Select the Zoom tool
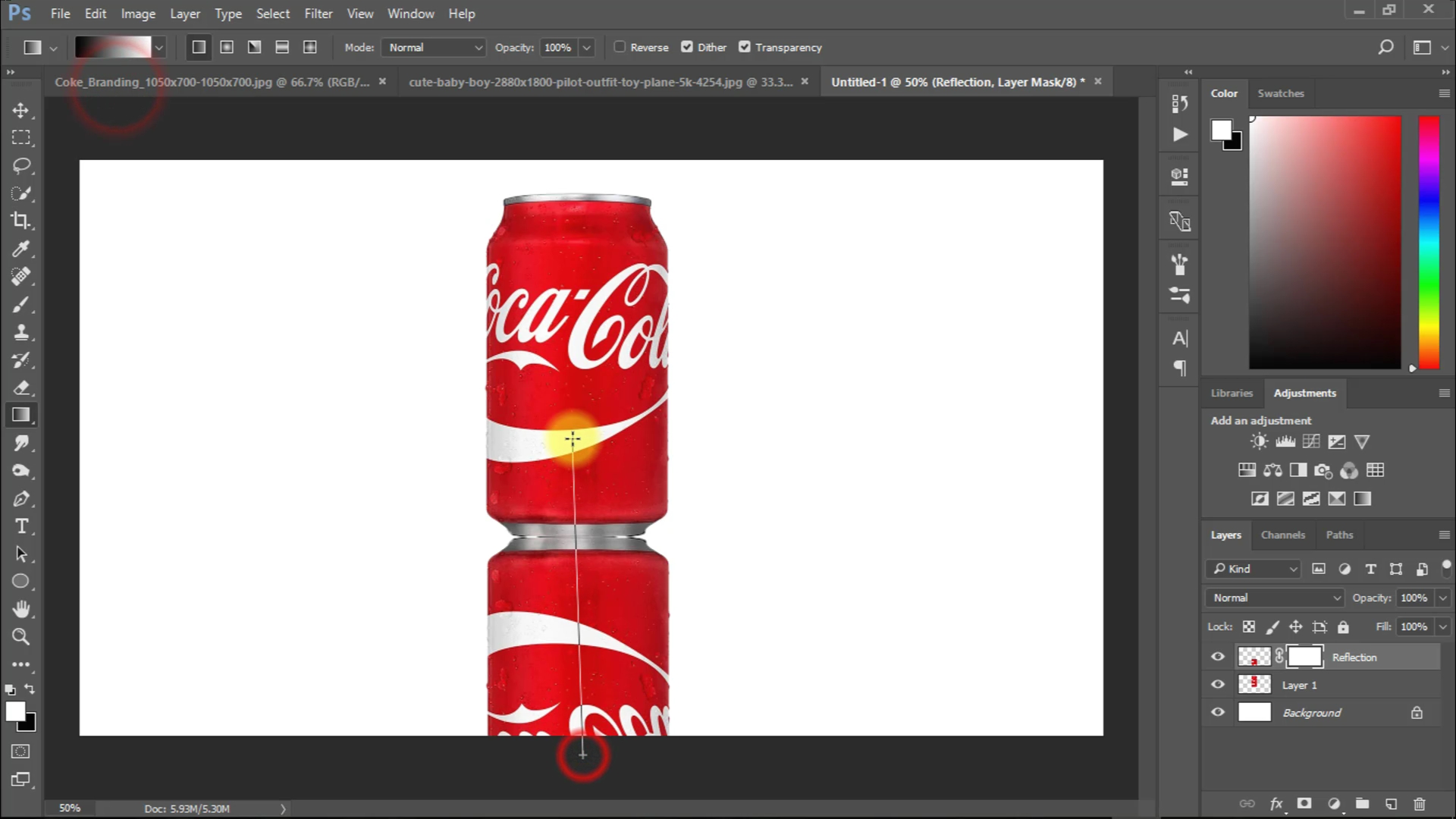The height and width of the screenshot is (819, 1456). click(x=20, y=637)
